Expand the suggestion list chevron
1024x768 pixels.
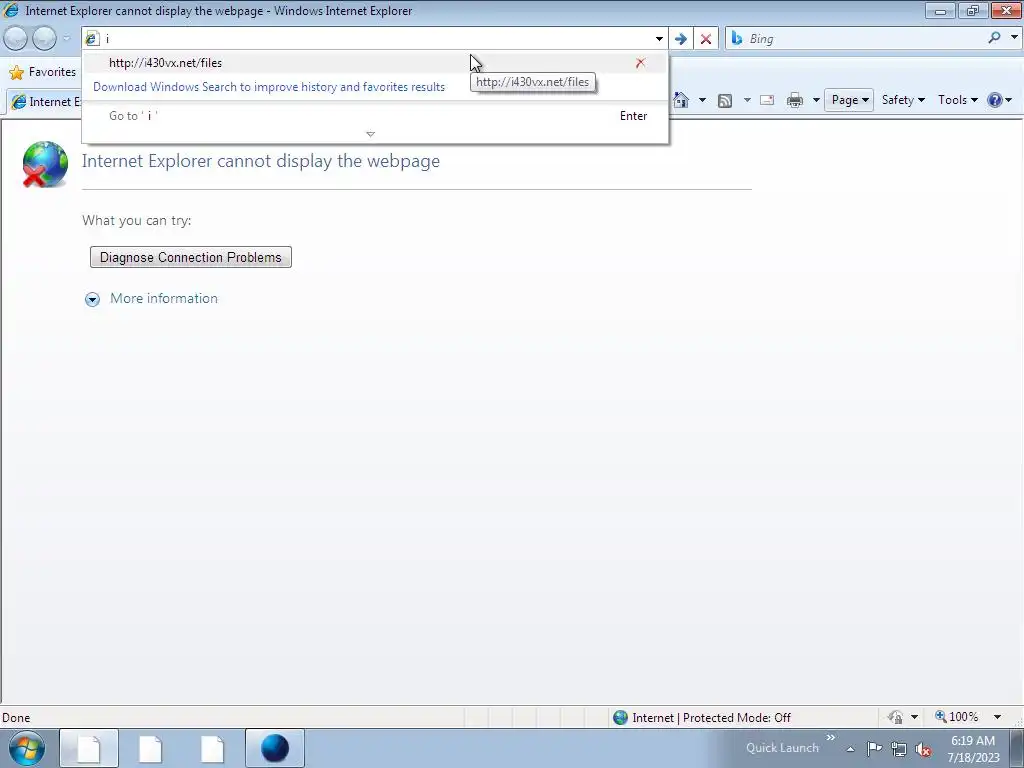coord(370,134)
